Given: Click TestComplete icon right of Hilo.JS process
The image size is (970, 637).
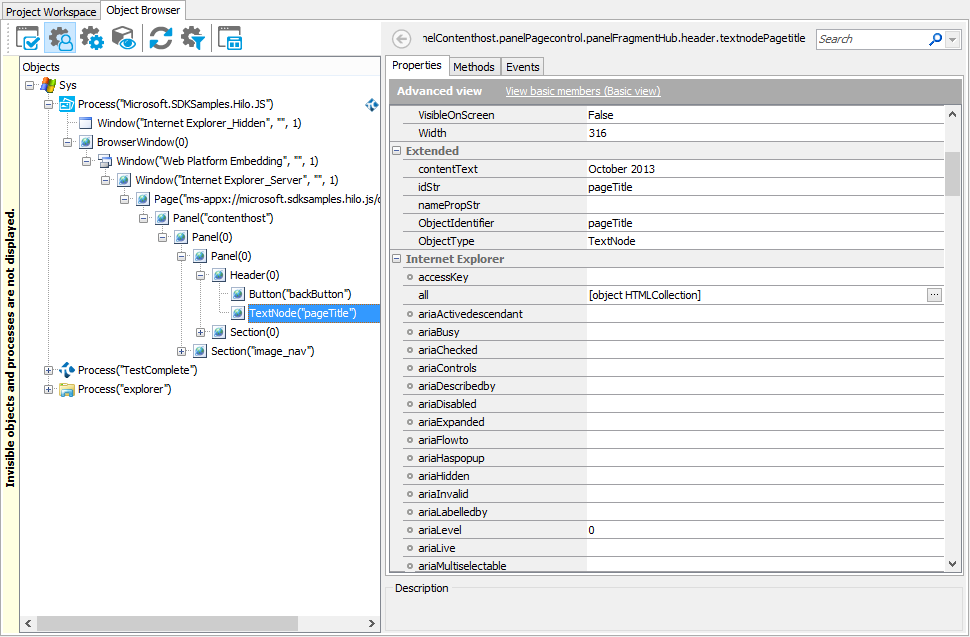Looking at the screenshot, I should tap(372, 104).
